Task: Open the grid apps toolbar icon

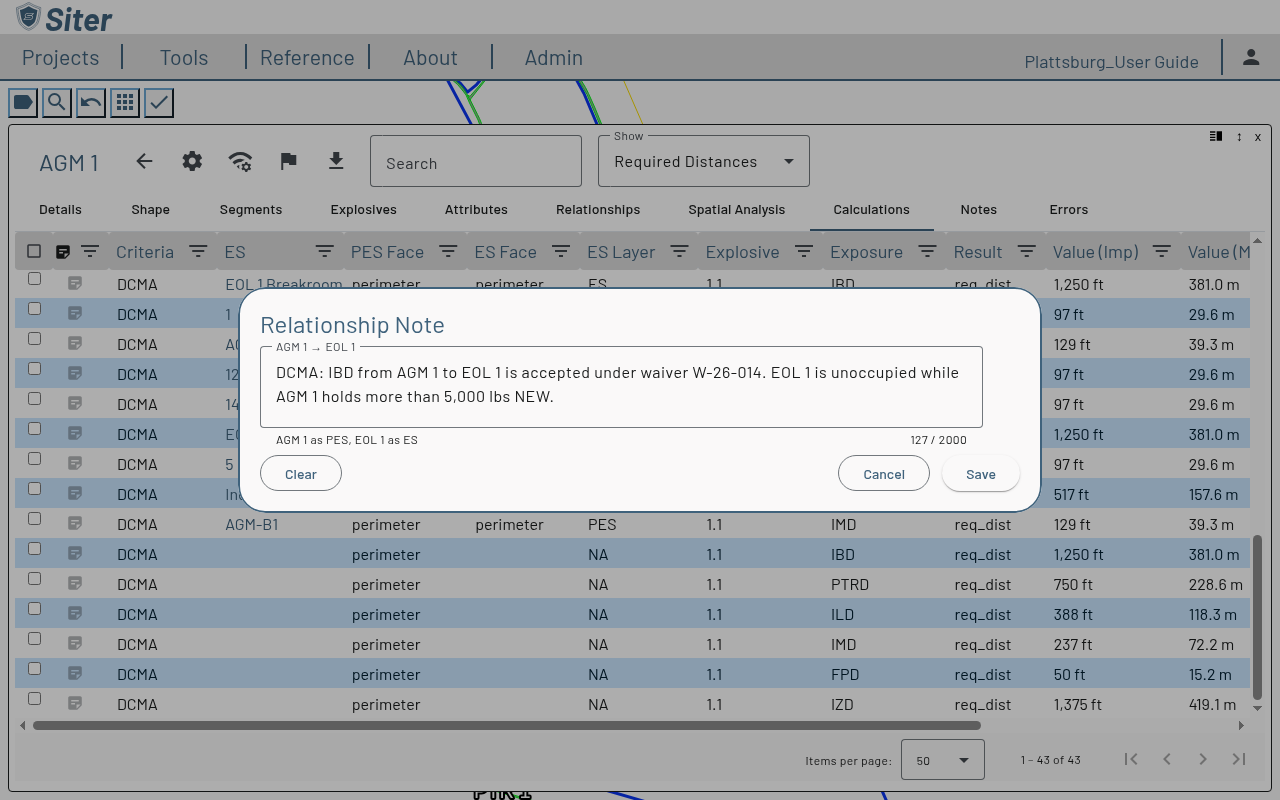Action: tap(125, 102)
